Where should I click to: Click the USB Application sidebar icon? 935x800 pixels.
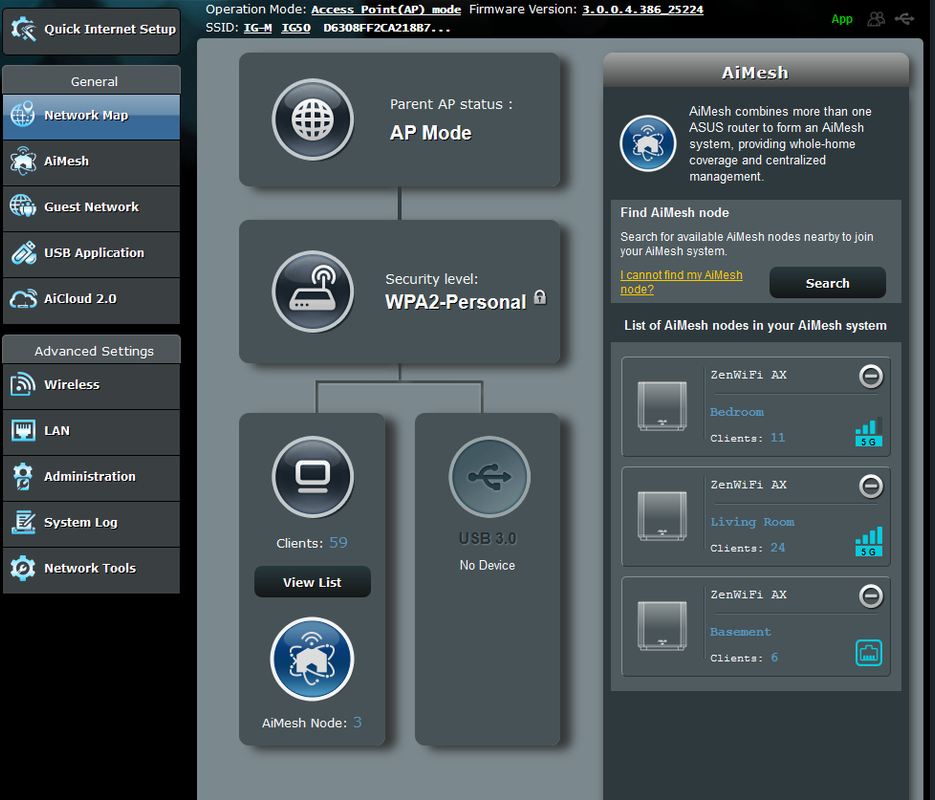coord(23,253)
